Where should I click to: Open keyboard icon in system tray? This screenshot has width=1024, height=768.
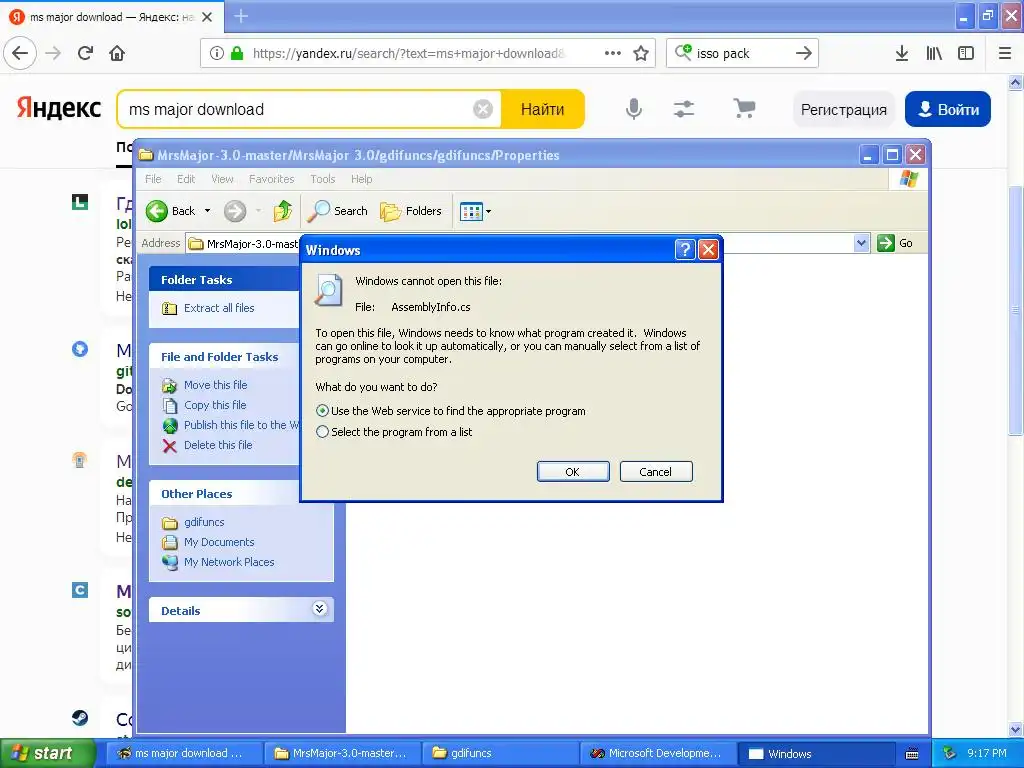tap(912, 754)
